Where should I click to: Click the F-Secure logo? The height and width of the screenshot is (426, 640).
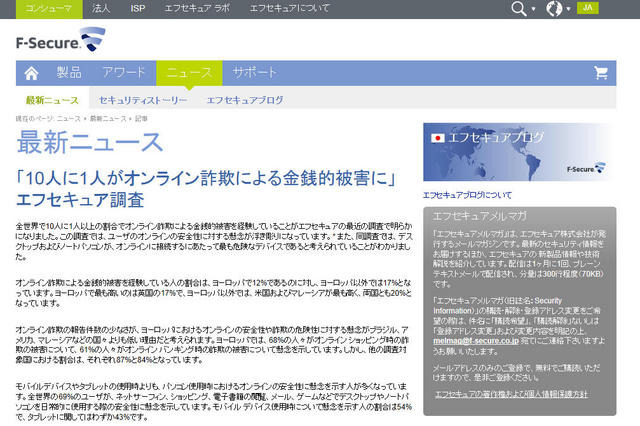60,40
